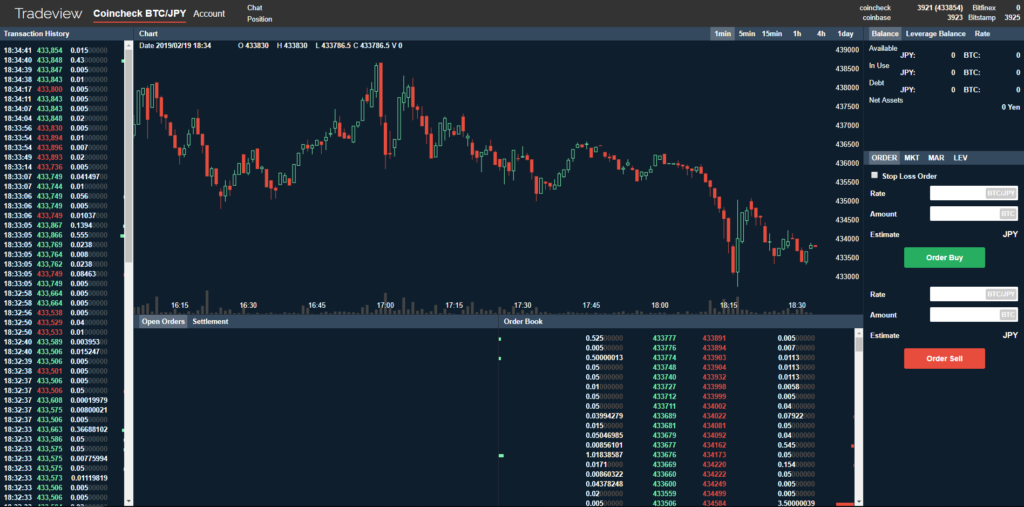The width and height of the screenshot is (1024, 507).
Task: Open the Chat link
Action: pyautogui.click(x=254, y=8)
